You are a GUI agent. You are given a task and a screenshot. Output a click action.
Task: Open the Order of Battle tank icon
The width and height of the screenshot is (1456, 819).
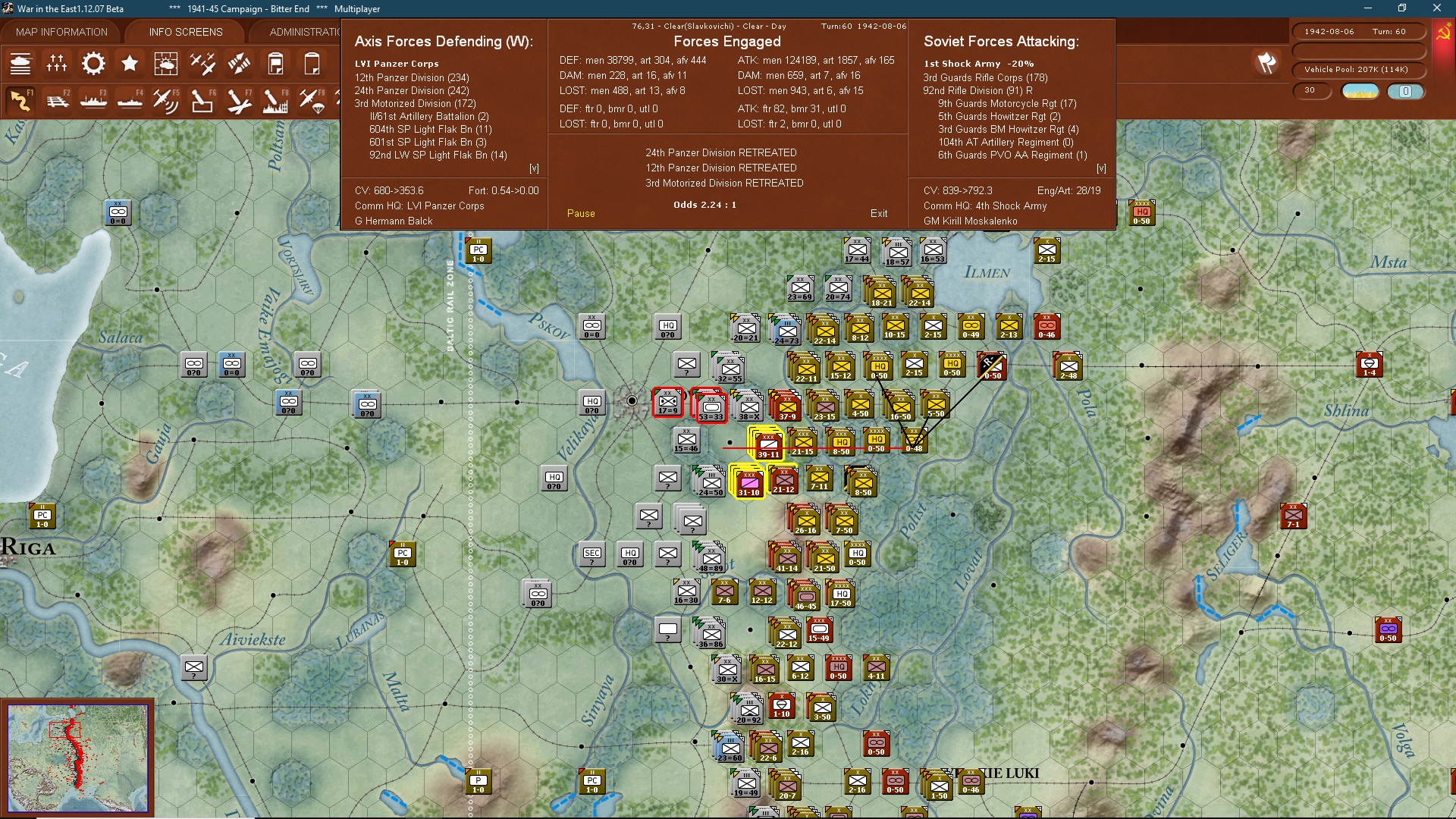click(x=20, y=64)
